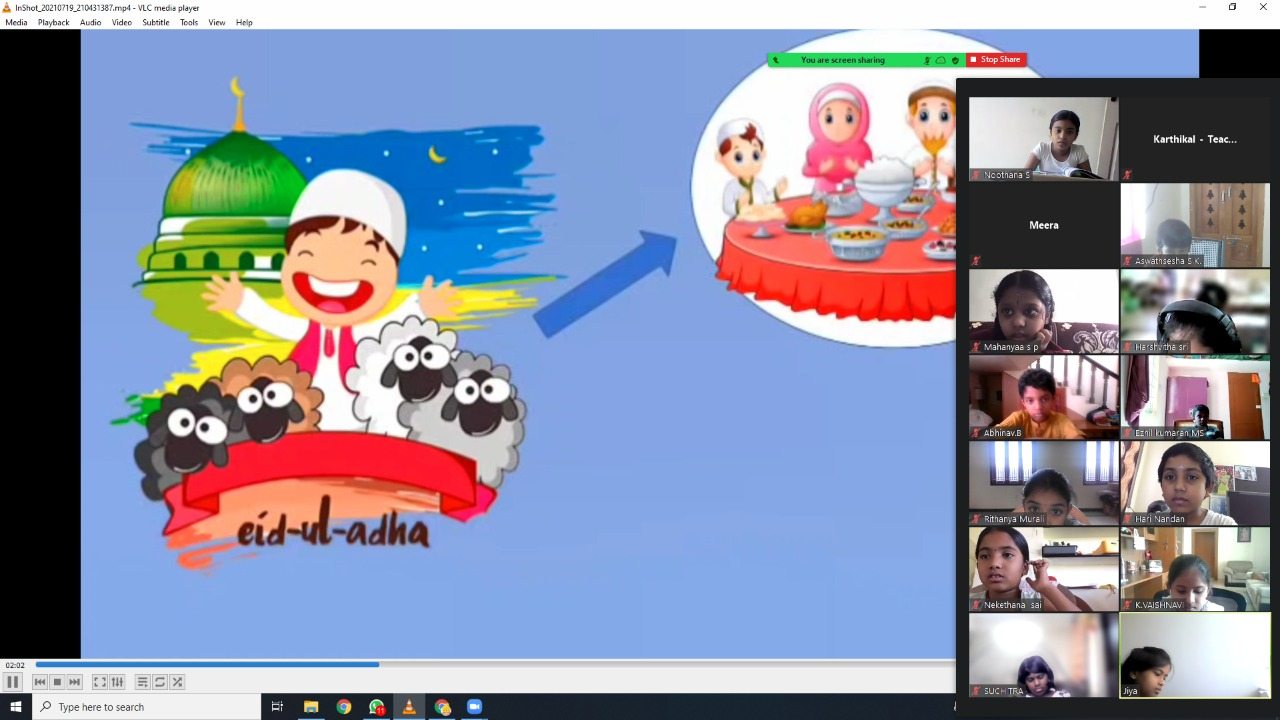Image resolution: width=1280 pixels, height=720 pixels.
Task: Open WhatsApp from the taskbar
Action: pos(376,707)
